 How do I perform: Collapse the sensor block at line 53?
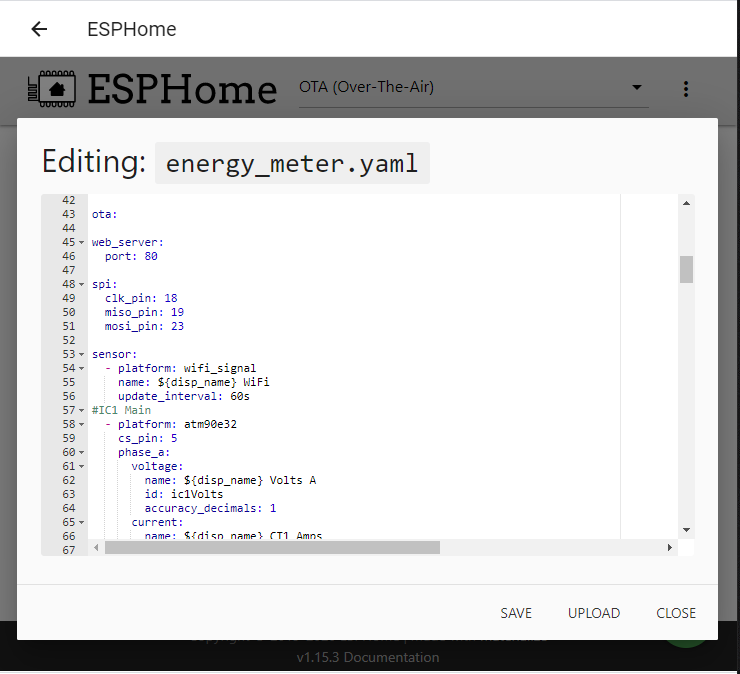pyautogui.click(x=81, y=354)
